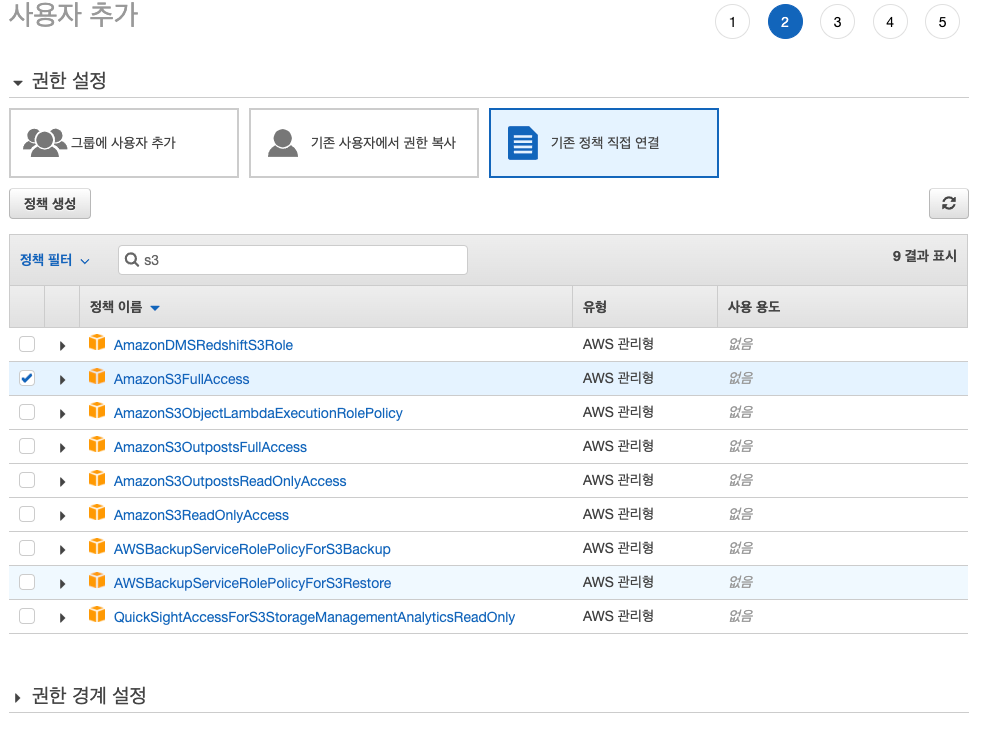The height and width of the screenshot is (756, 988).
Task: Check the AWSBackupServiceRolePolicyForS3Restore checkbox
Action: click(27, 582)
